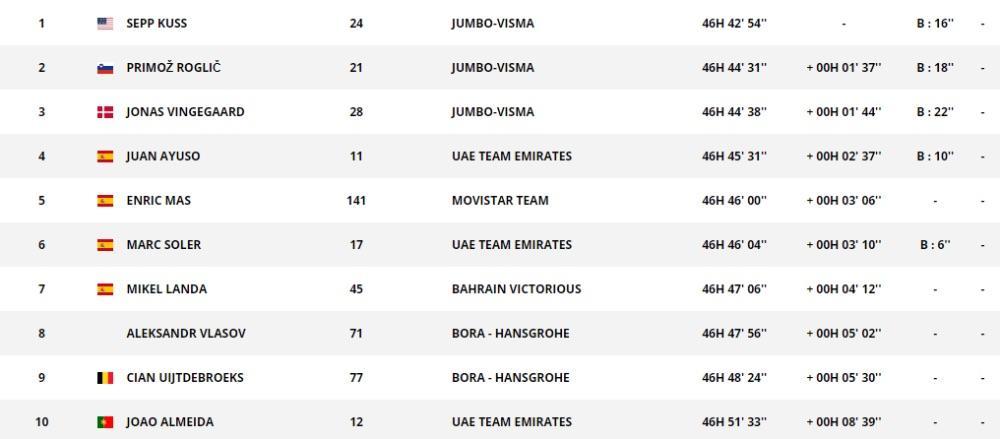Click the USA flag beside Sepp Kuss
Image resolution: width=1000 pixels, height=439 pixels.
tap(105, 24)
